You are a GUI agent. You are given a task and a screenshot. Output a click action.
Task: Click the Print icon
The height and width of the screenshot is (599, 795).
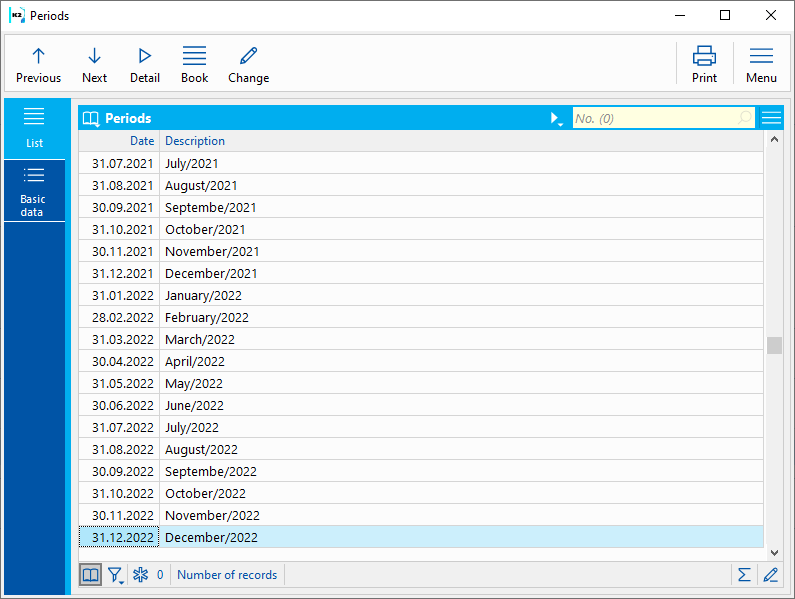point(704,65)
